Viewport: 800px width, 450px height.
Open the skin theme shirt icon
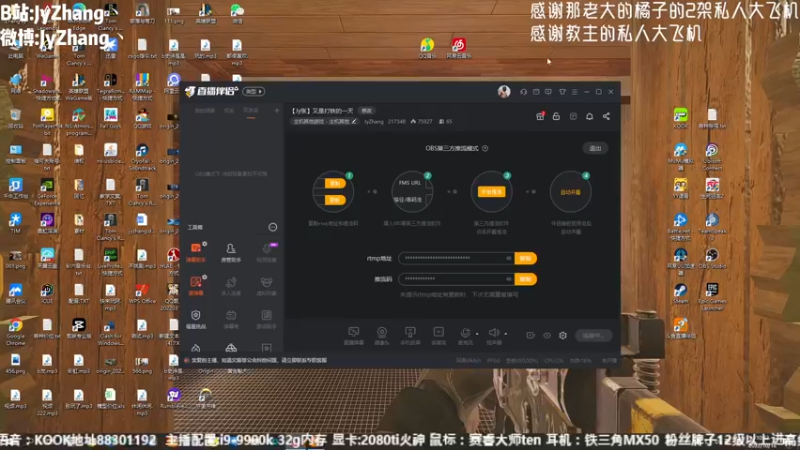tap(562, 92)
